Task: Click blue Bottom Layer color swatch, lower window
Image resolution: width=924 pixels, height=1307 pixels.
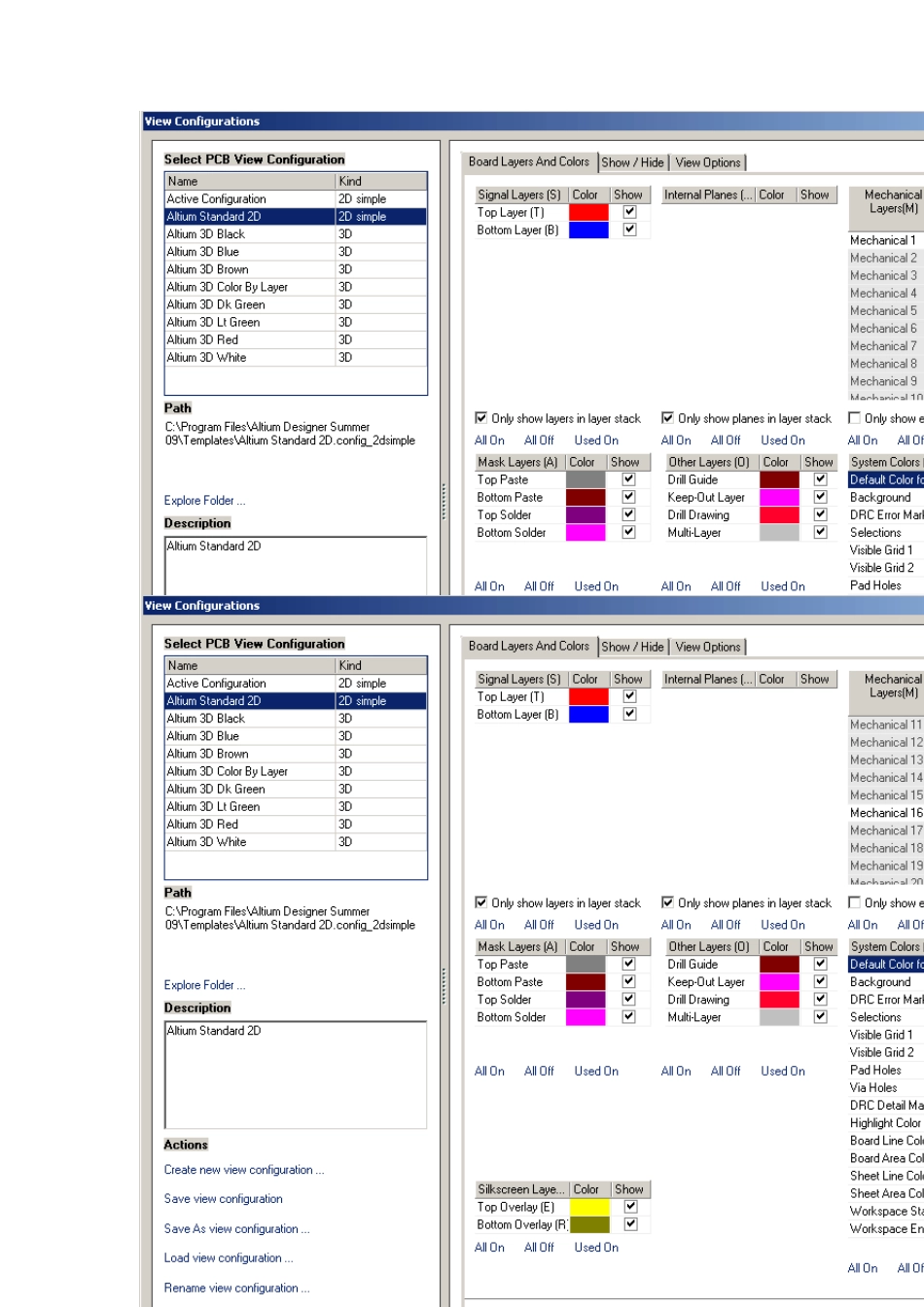Action: [x=588, y=714]
